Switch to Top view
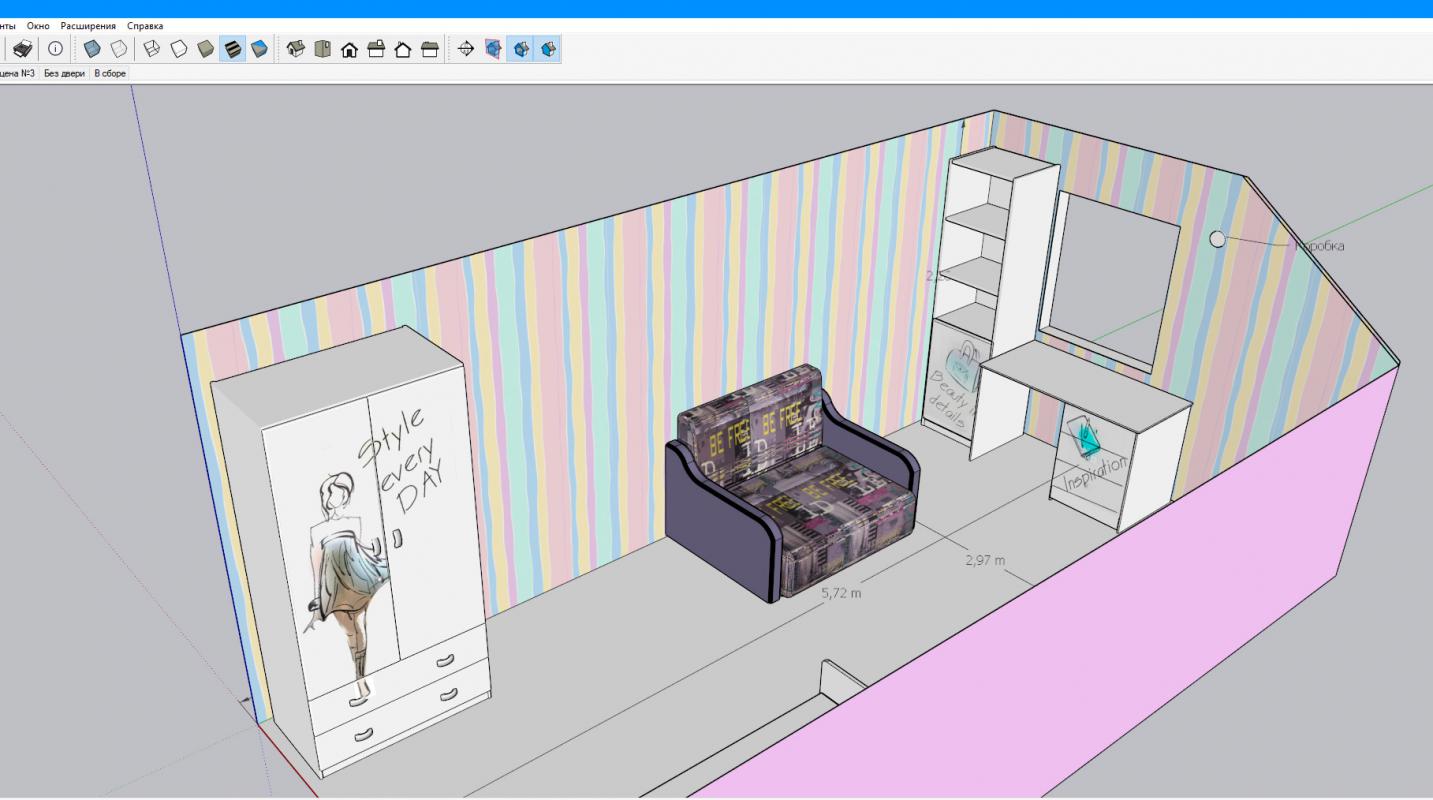This screenshot has height=800, width=1433. pyautogui.click(x=322, y=49)
